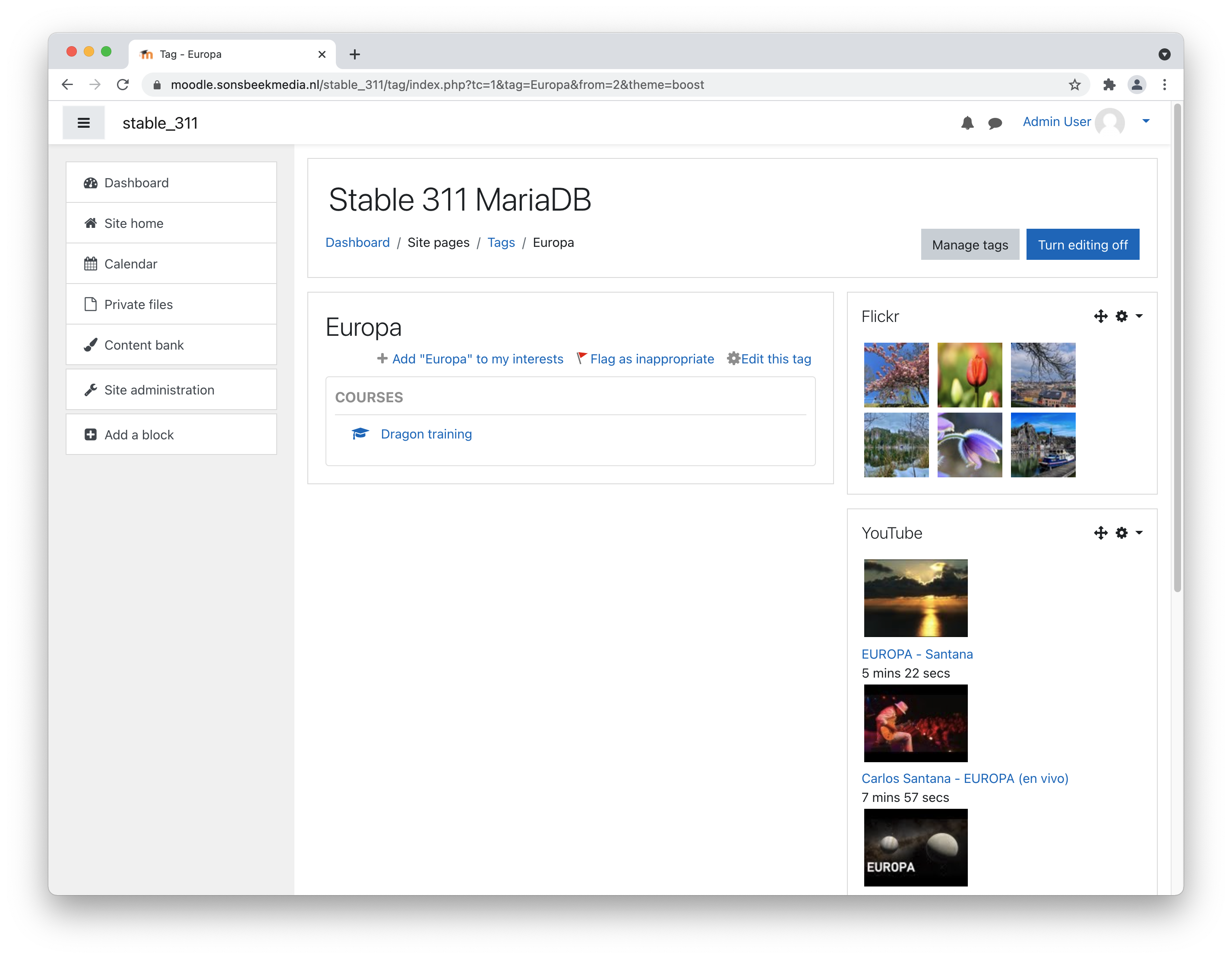Open the Chrome profile icon
The image size is (1232, 959).
[1137, 85]
